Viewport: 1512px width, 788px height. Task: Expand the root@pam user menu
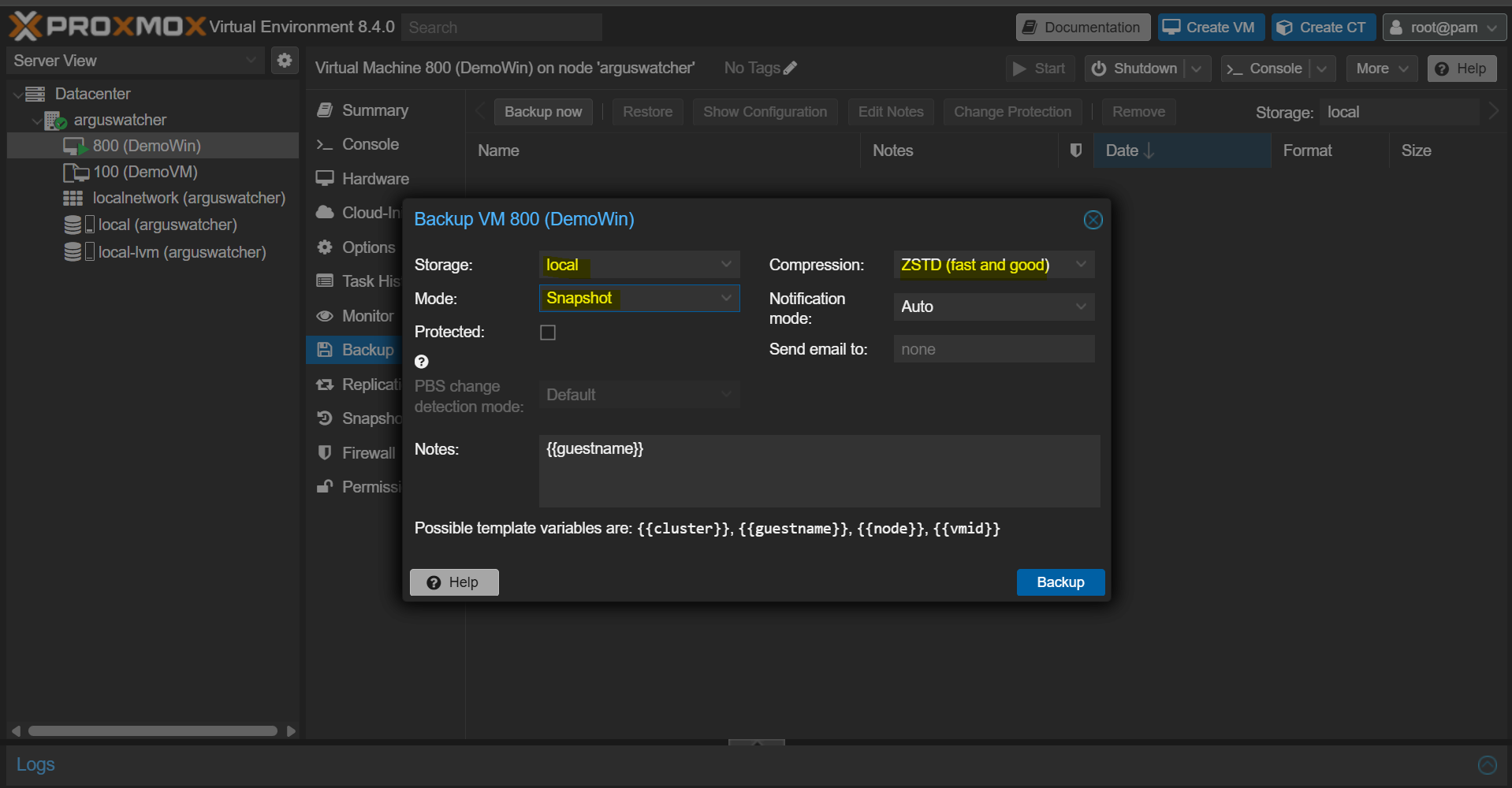pos(1444,28)
